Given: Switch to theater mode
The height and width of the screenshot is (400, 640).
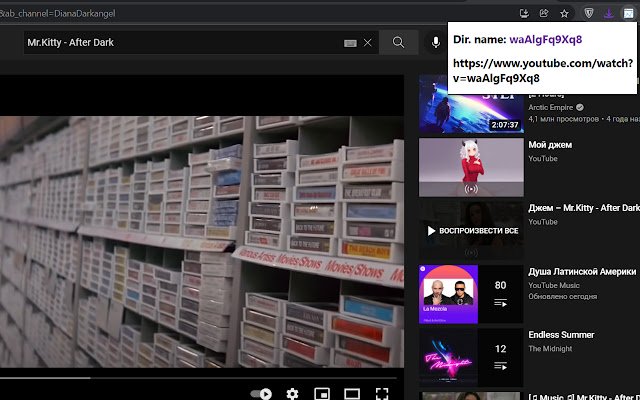Looking at the screenshot, I should point(352,394).
